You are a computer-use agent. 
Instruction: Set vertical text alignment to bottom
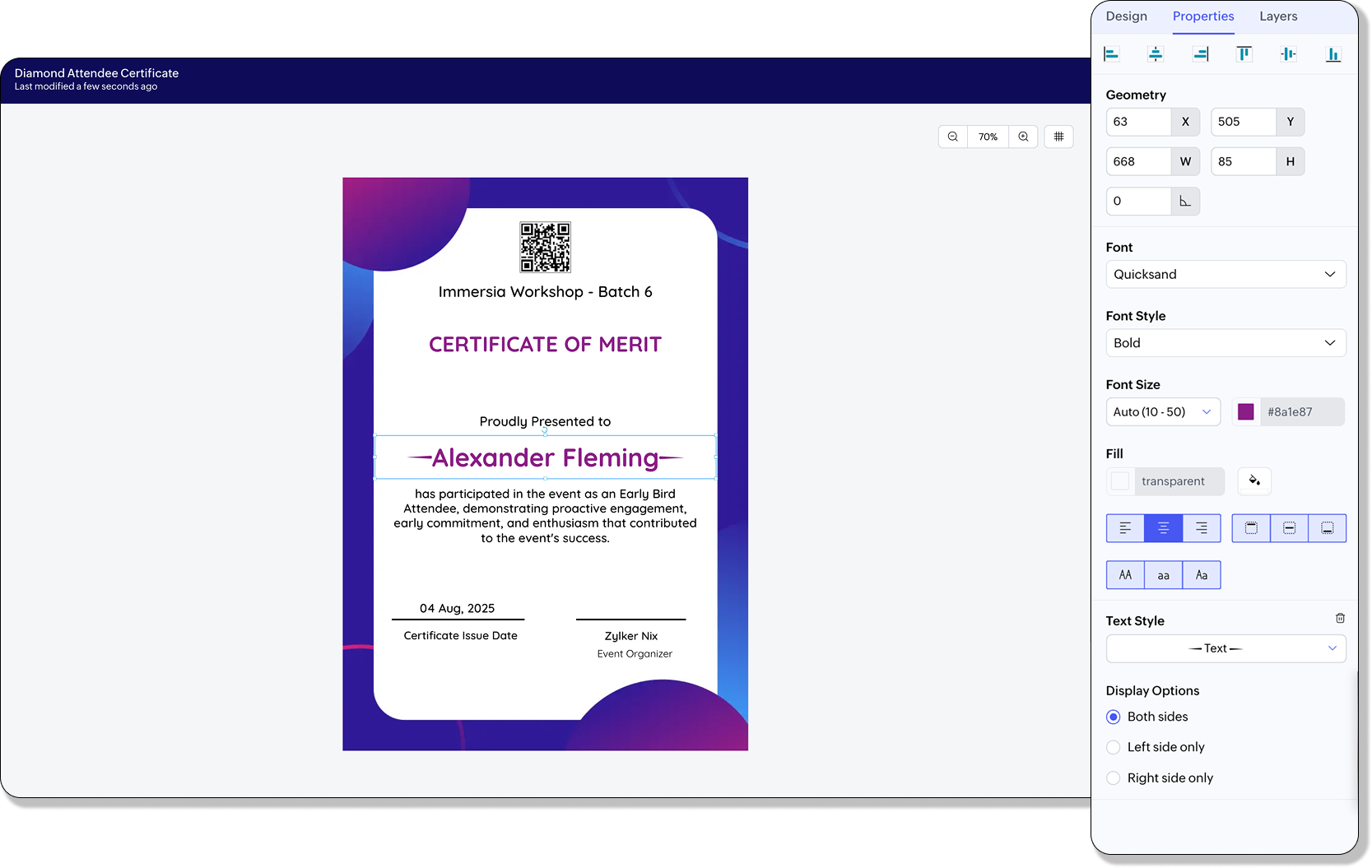1328,528
